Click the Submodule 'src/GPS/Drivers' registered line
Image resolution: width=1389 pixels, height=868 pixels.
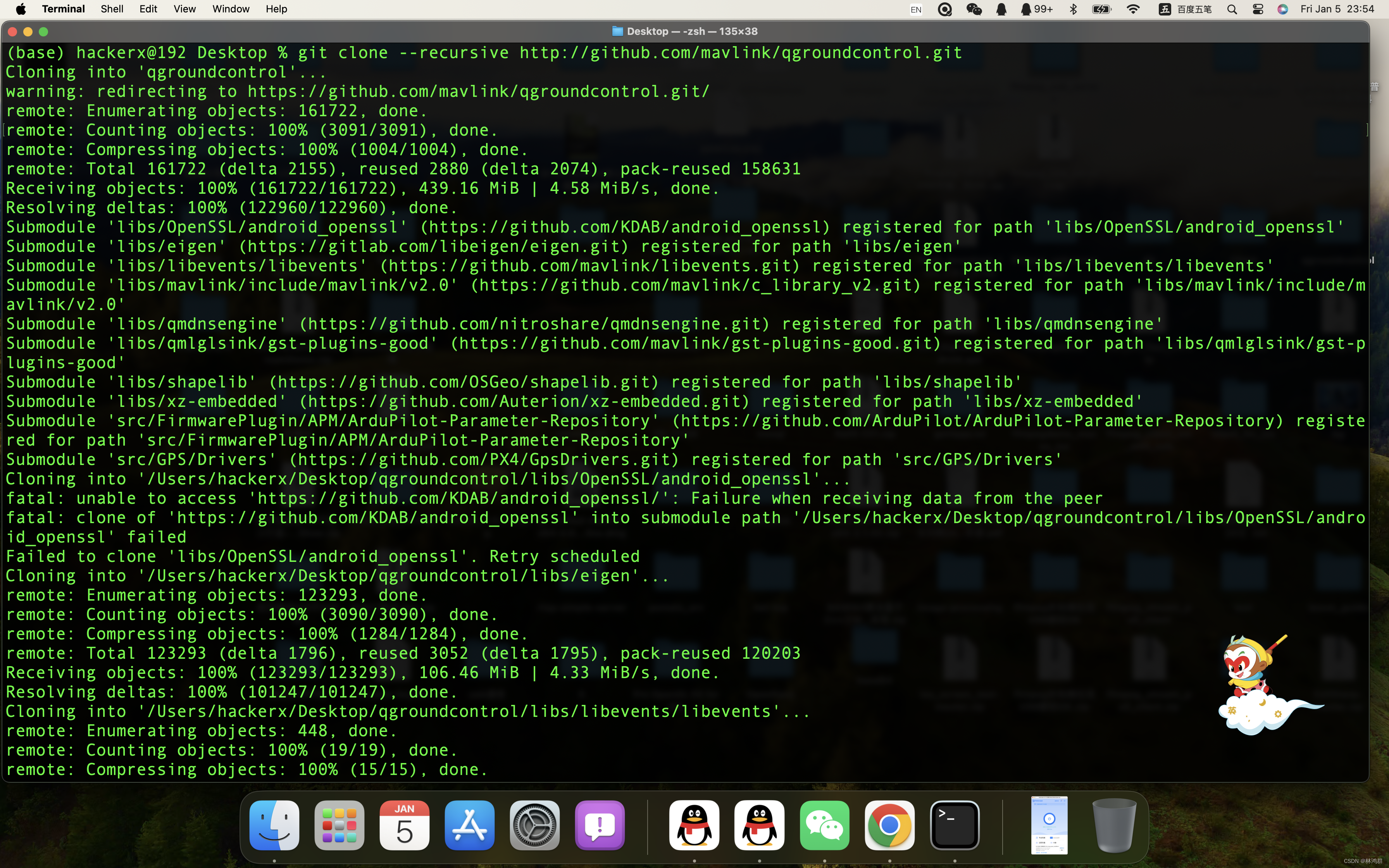(534, 459)
